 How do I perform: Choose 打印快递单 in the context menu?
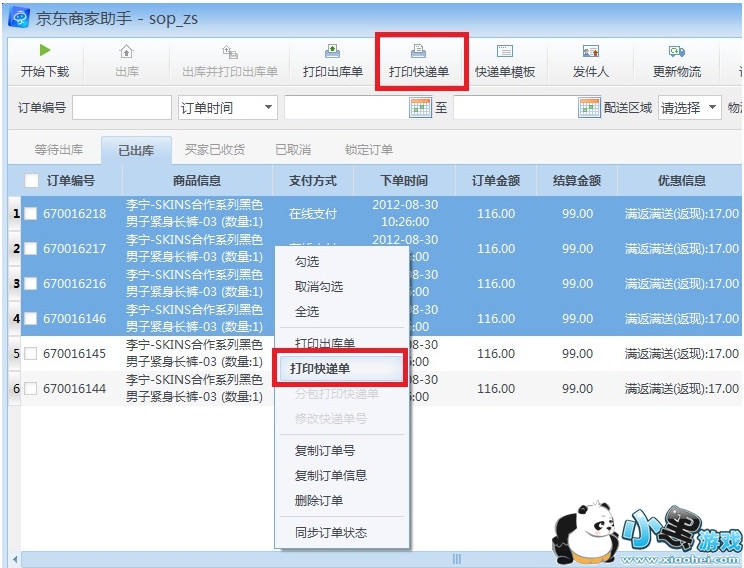341,368
